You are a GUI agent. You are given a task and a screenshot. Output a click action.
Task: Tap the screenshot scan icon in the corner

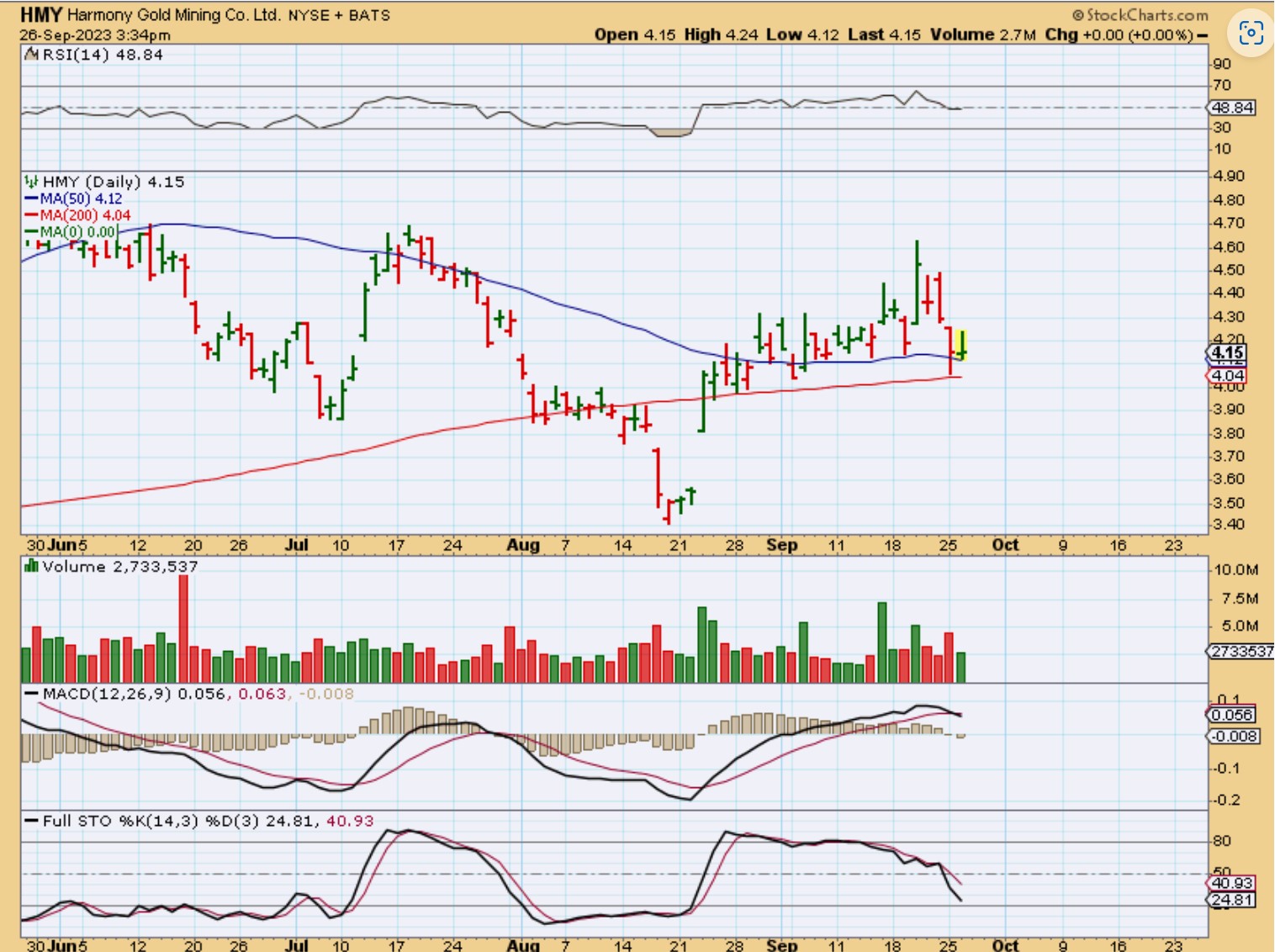click(x=1251, y=33)
